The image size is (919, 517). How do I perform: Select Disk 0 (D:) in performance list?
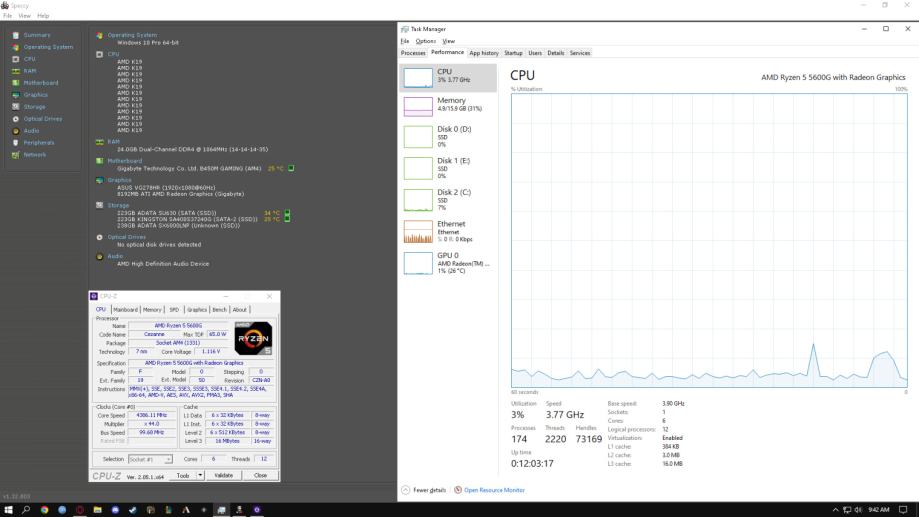click(x=448, y=137)
